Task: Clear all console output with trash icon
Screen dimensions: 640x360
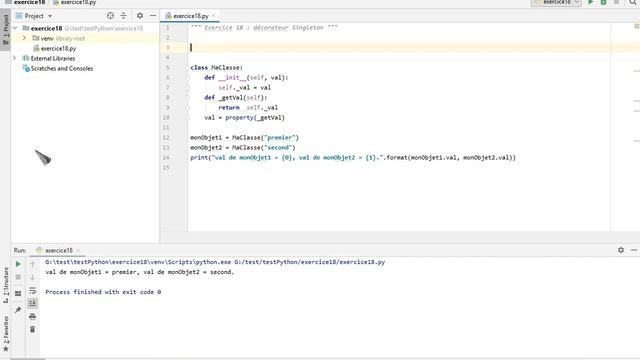Action: [x=33, y=329]
